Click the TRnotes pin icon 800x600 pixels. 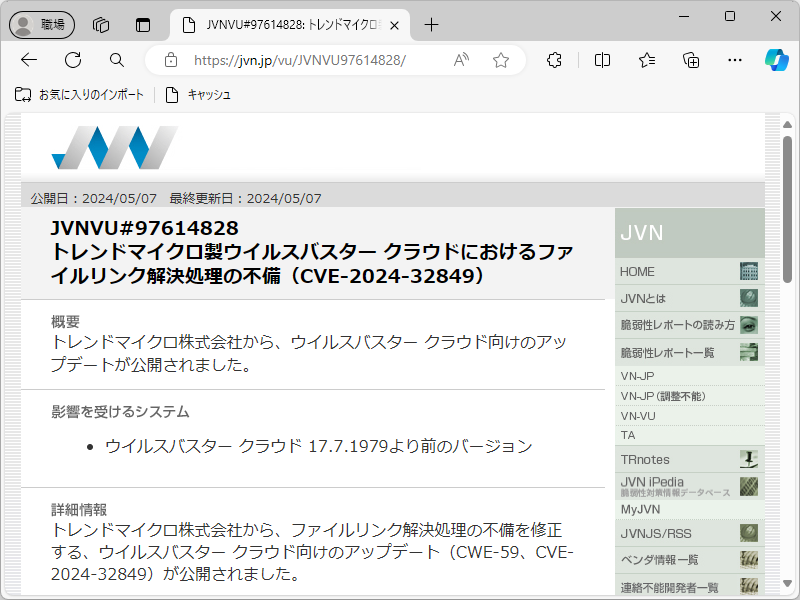[x=748, y=458]
